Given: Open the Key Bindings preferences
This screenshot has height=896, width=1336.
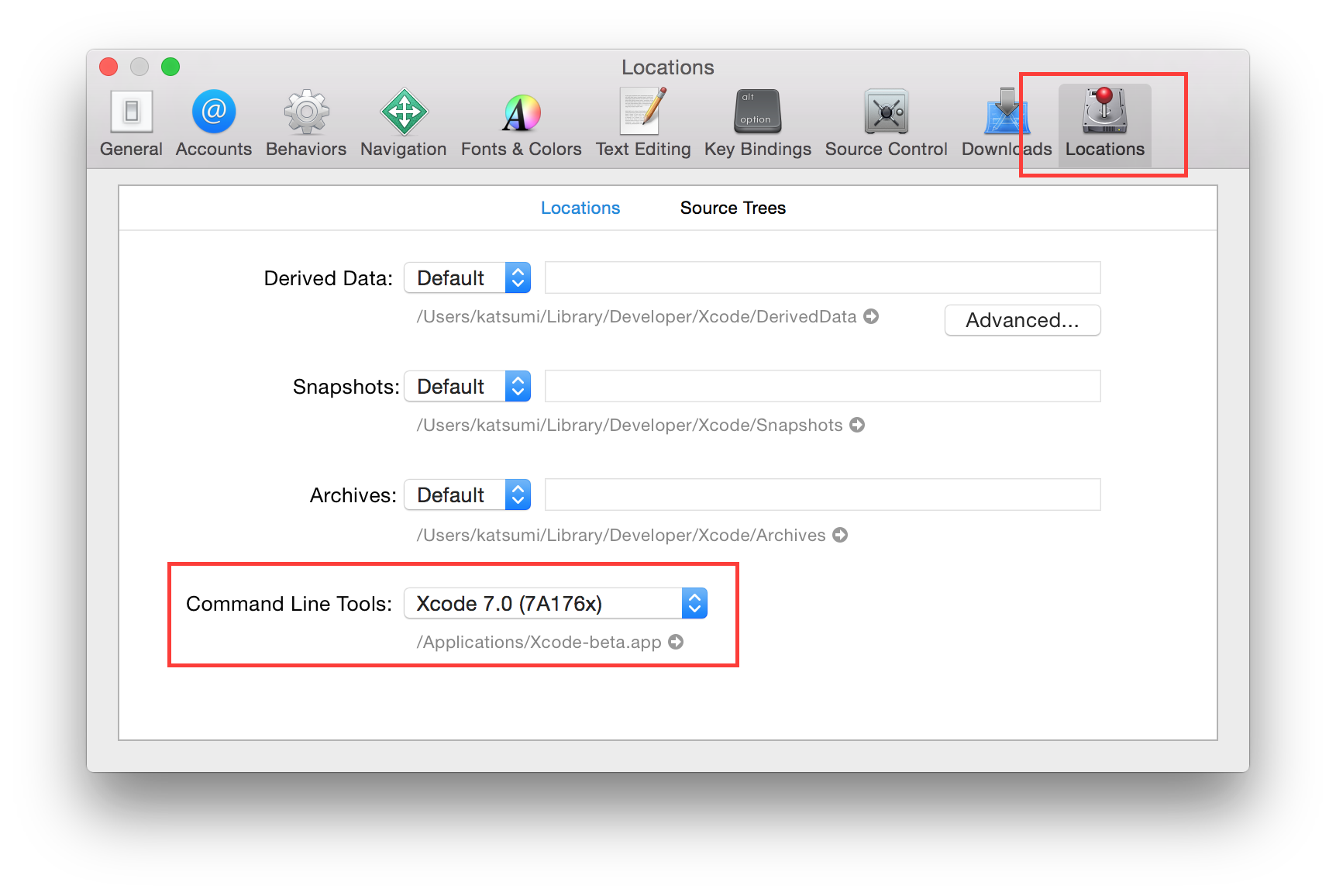Looking at the screenshot, I should point(758,124).
